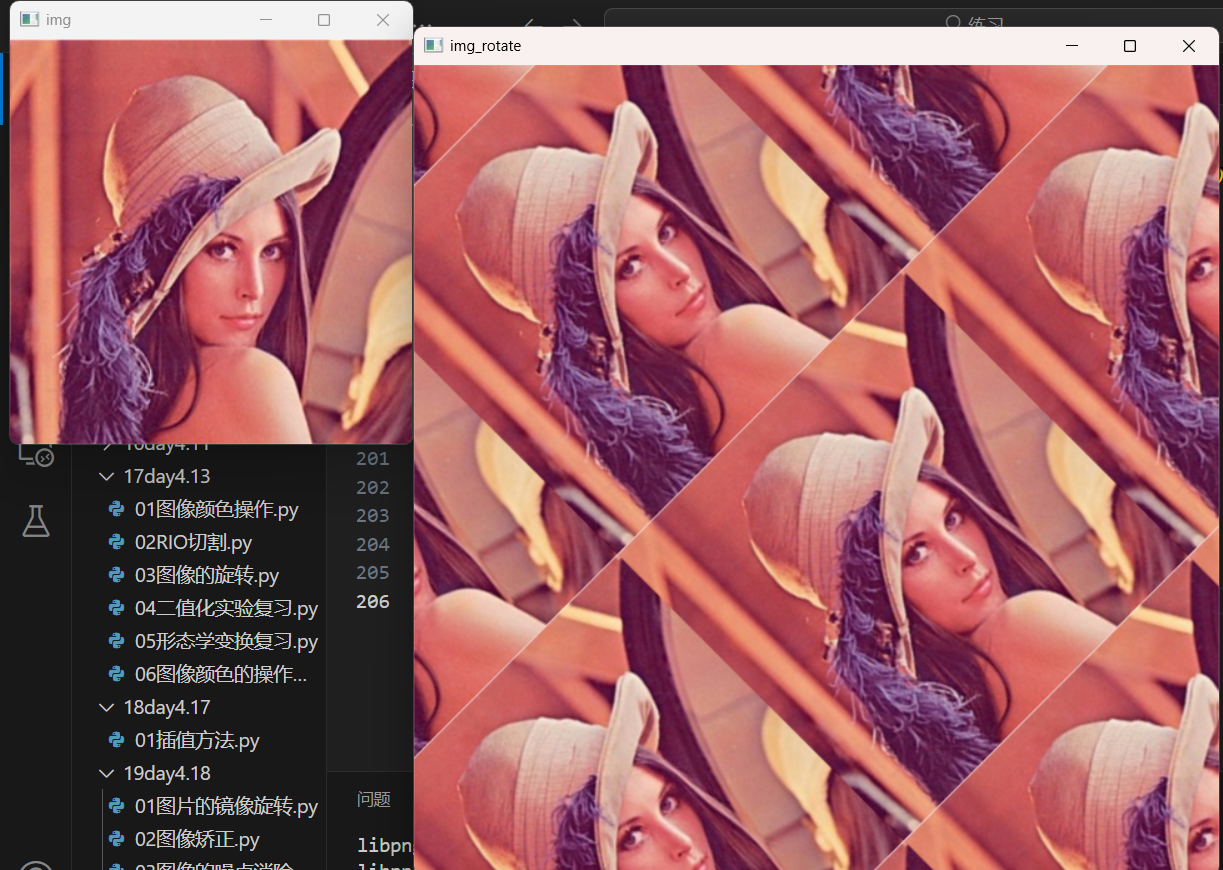Click the img window title bar icon
Viewport: 1223px width, 870px height.
(x=30, y=20)
